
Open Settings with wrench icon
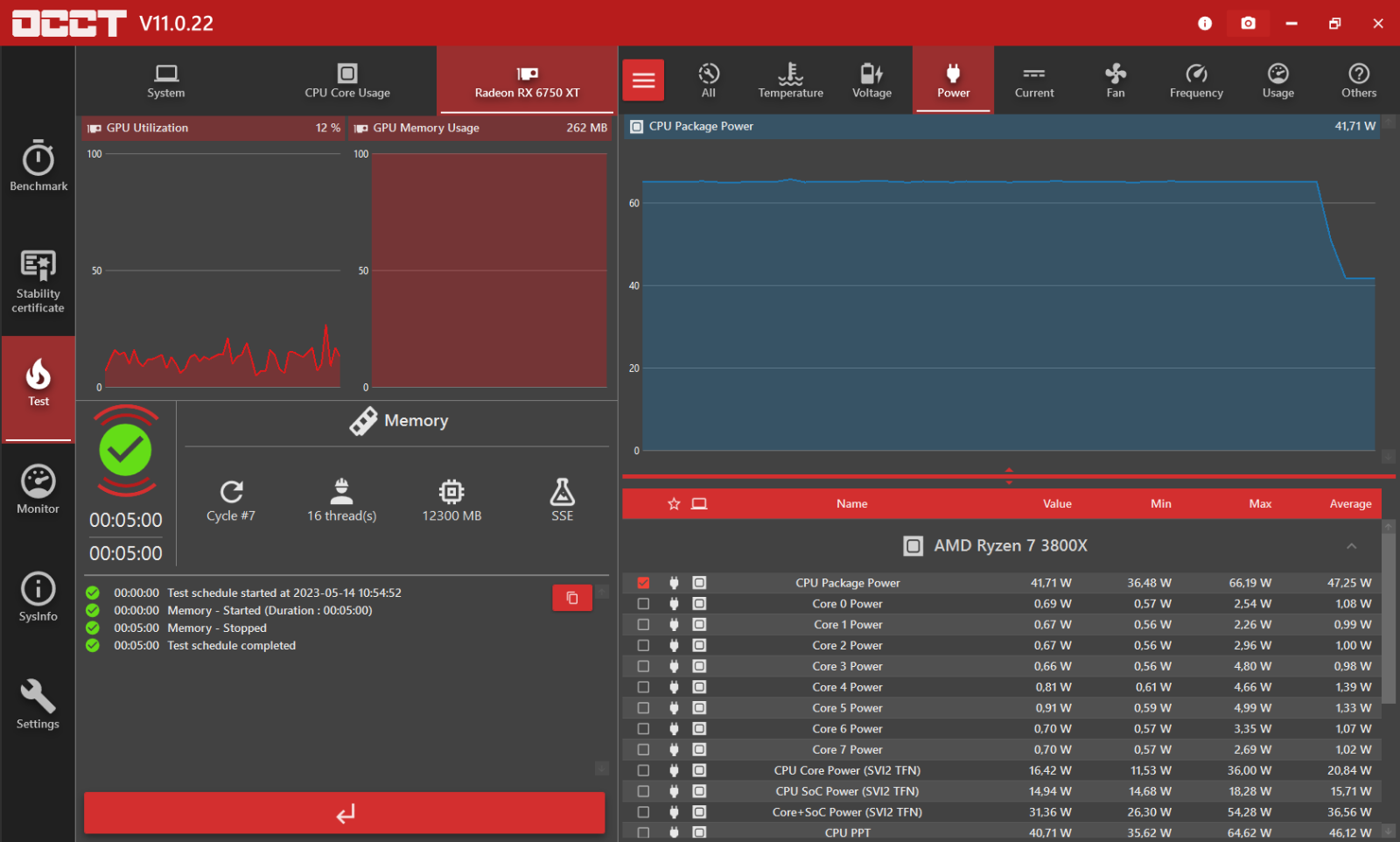tap(38, 705)
